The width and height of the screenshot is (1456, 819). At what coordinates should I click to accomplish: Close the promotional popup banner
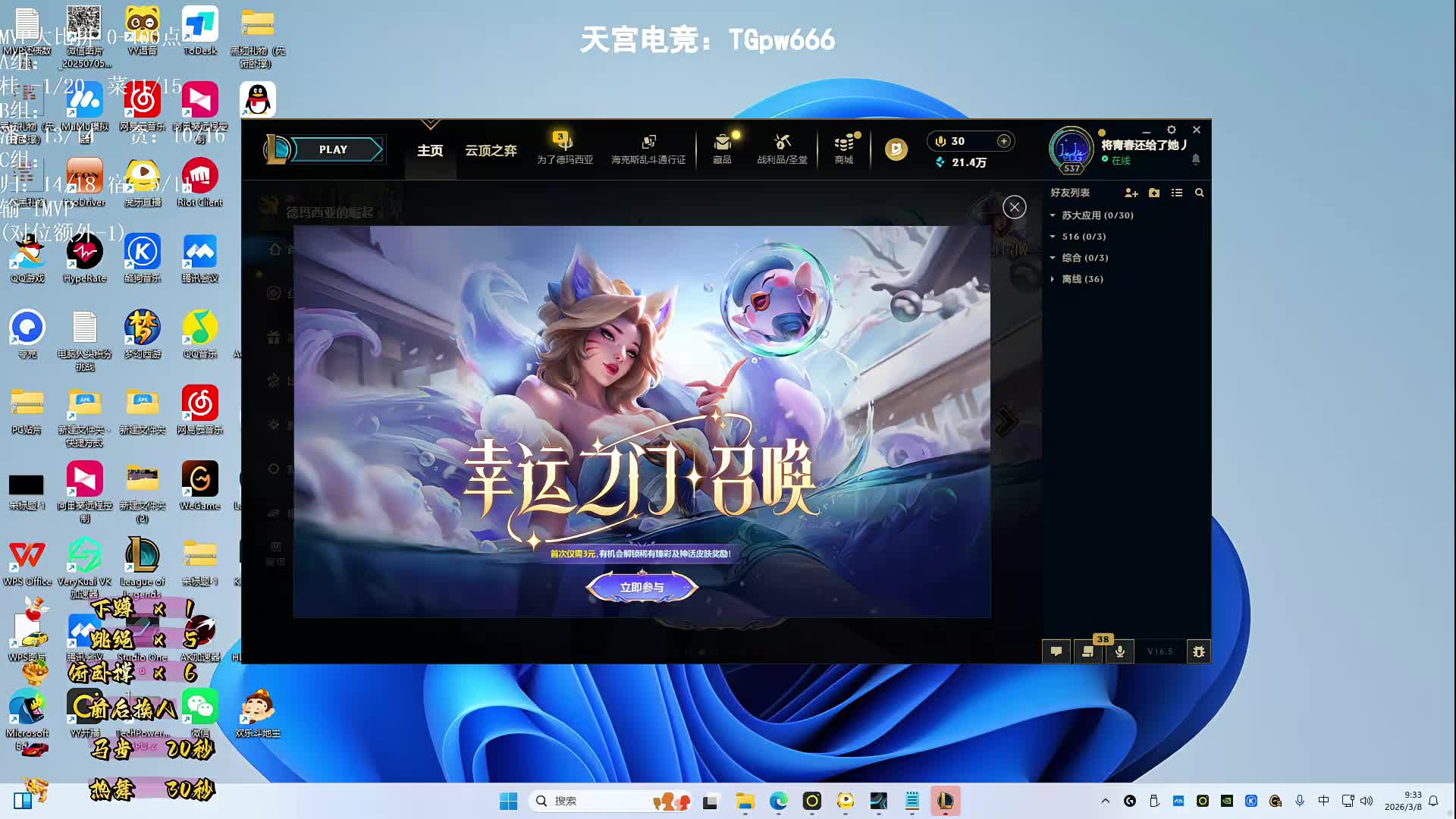1015,207
